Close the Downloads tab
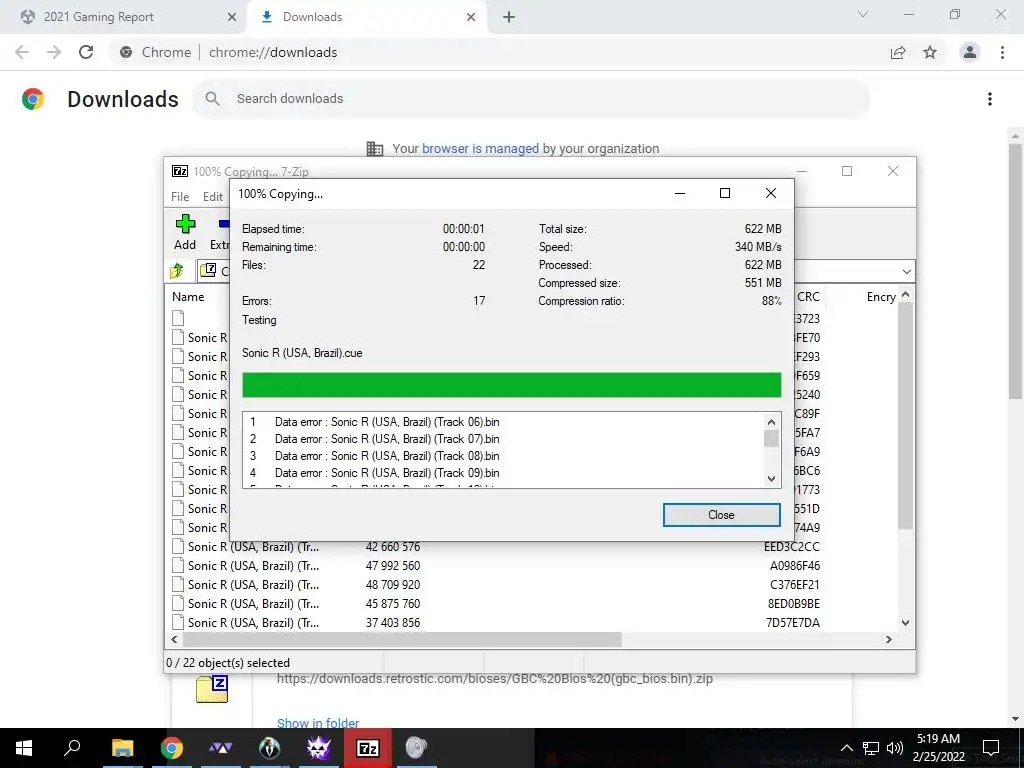 click(471, 17)
